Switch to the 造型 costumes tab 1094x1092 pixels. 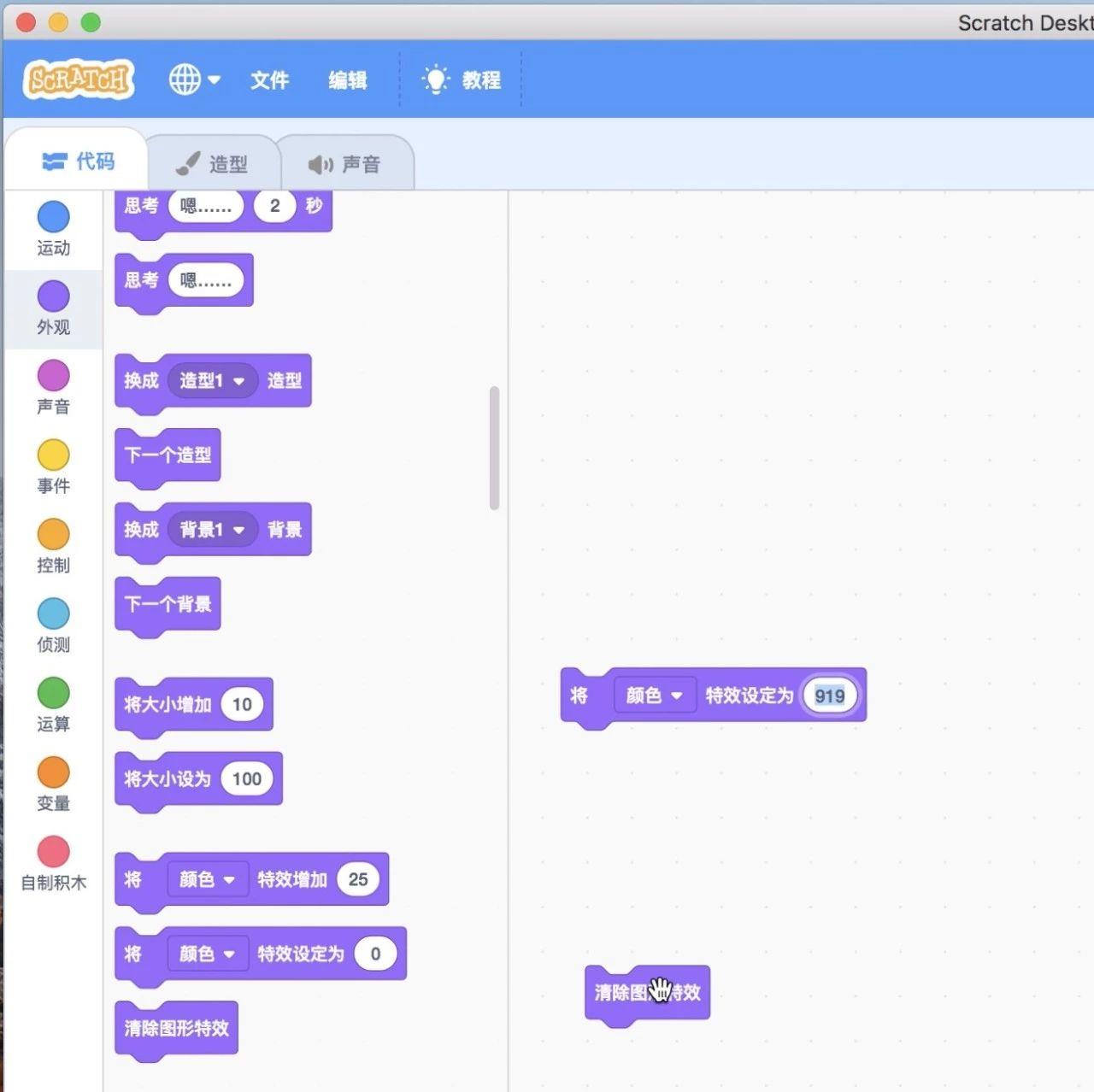click(212, 164)
